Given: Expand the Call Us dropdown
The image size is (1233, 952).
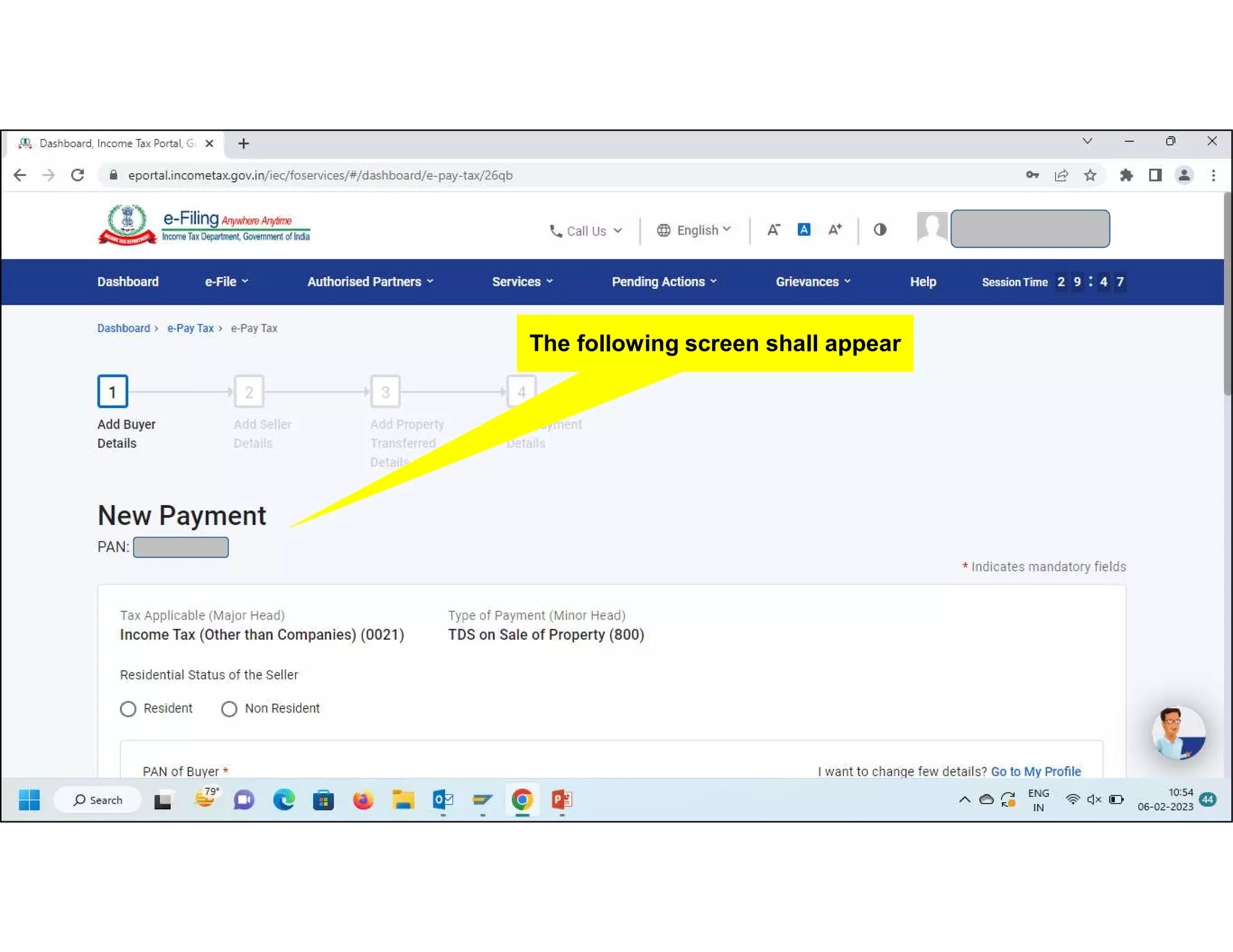Looking at the screenshot, I should [586, 231].
